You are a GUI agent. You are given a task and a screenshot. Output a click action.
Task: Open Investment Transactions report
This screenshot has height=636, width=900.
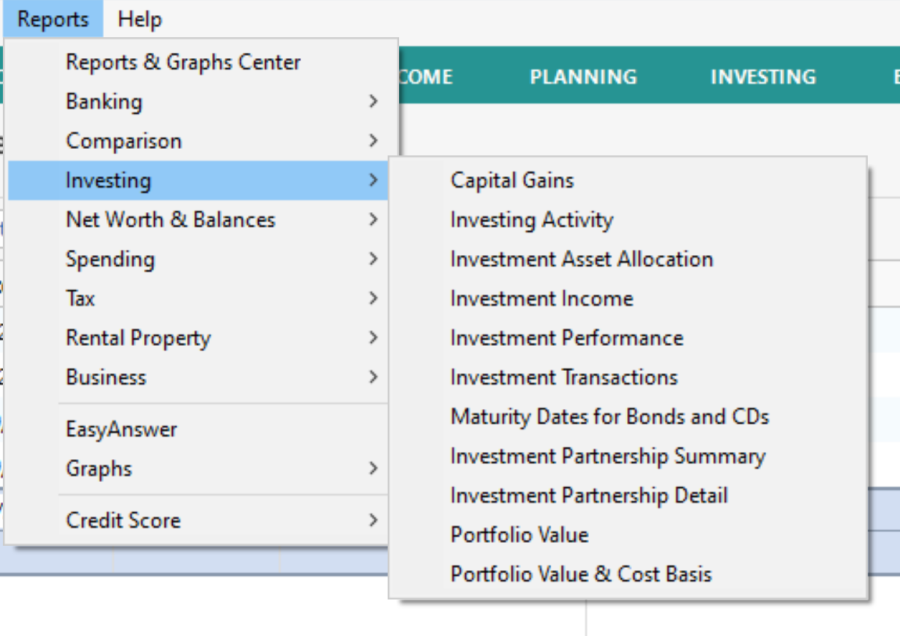(563, 378)
